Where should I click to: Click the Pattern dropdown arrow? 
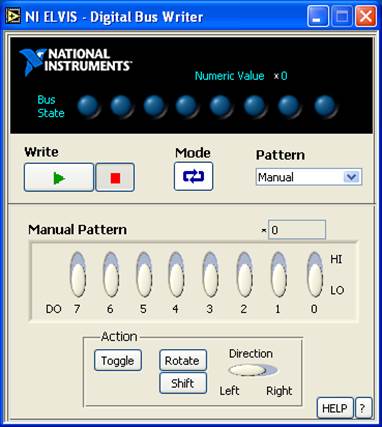(x=352, y=177)
